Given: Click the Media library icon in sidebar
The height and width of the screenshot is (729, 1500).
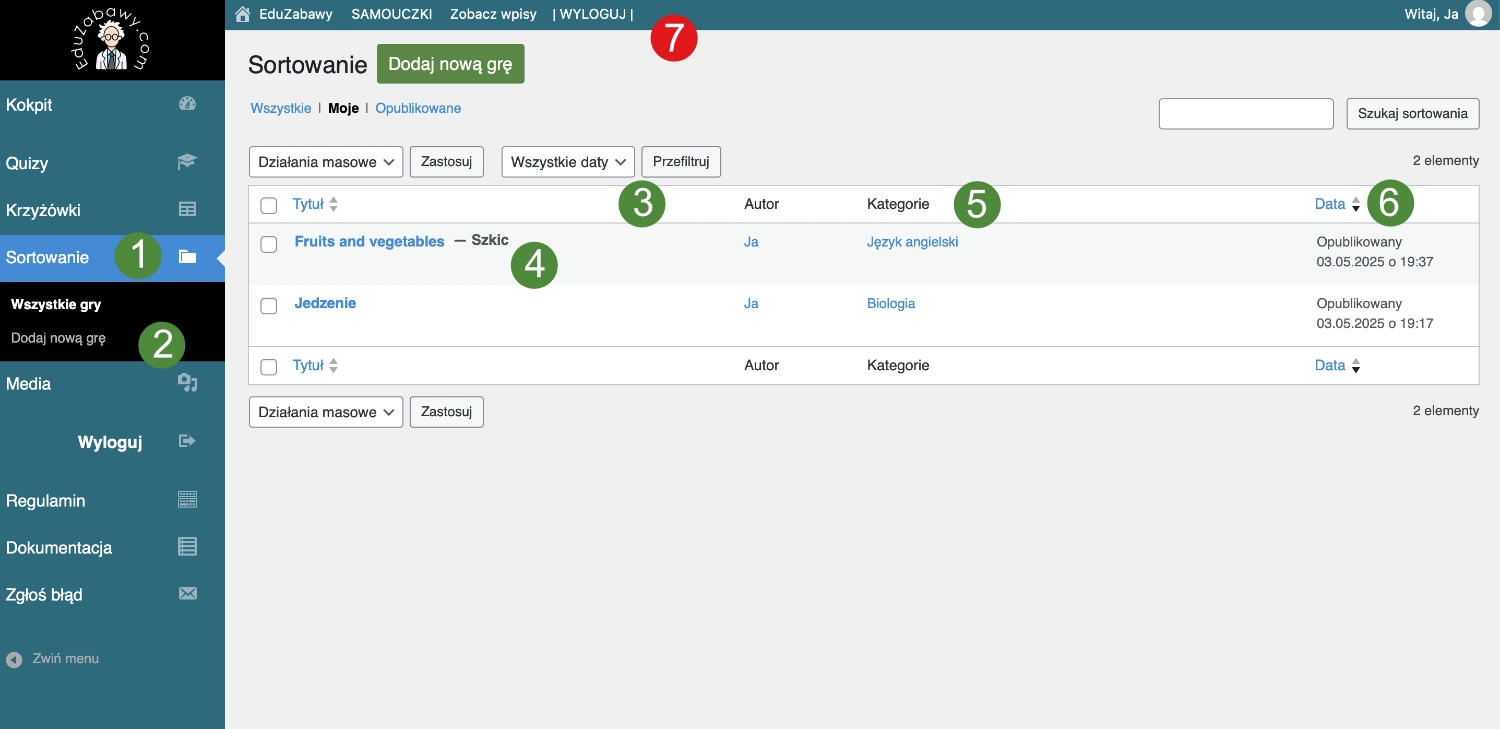Looking at the screenshot, I should [x=187, y=383].
